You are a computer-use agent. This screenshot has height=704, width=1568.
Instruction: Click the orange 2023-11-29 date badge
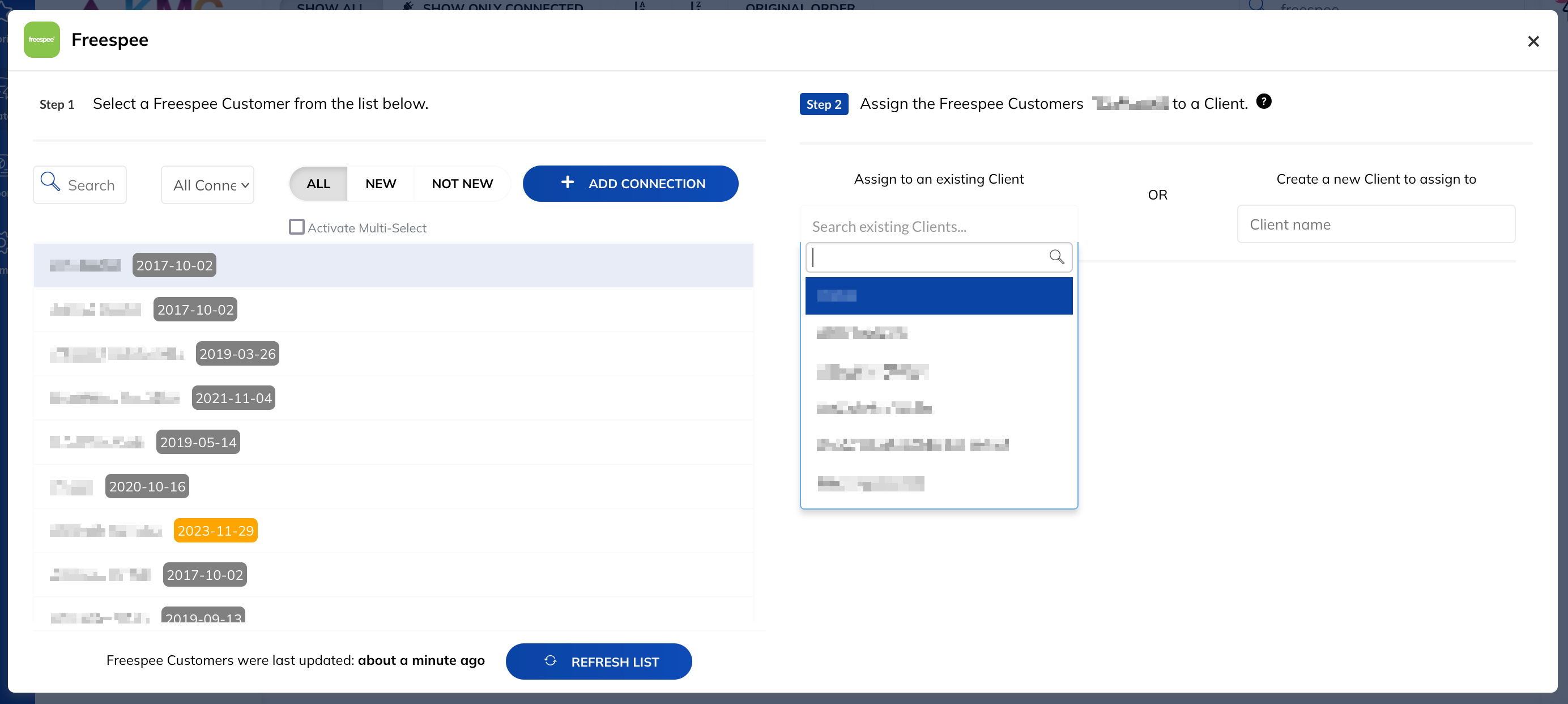click(x=215, y=531)
